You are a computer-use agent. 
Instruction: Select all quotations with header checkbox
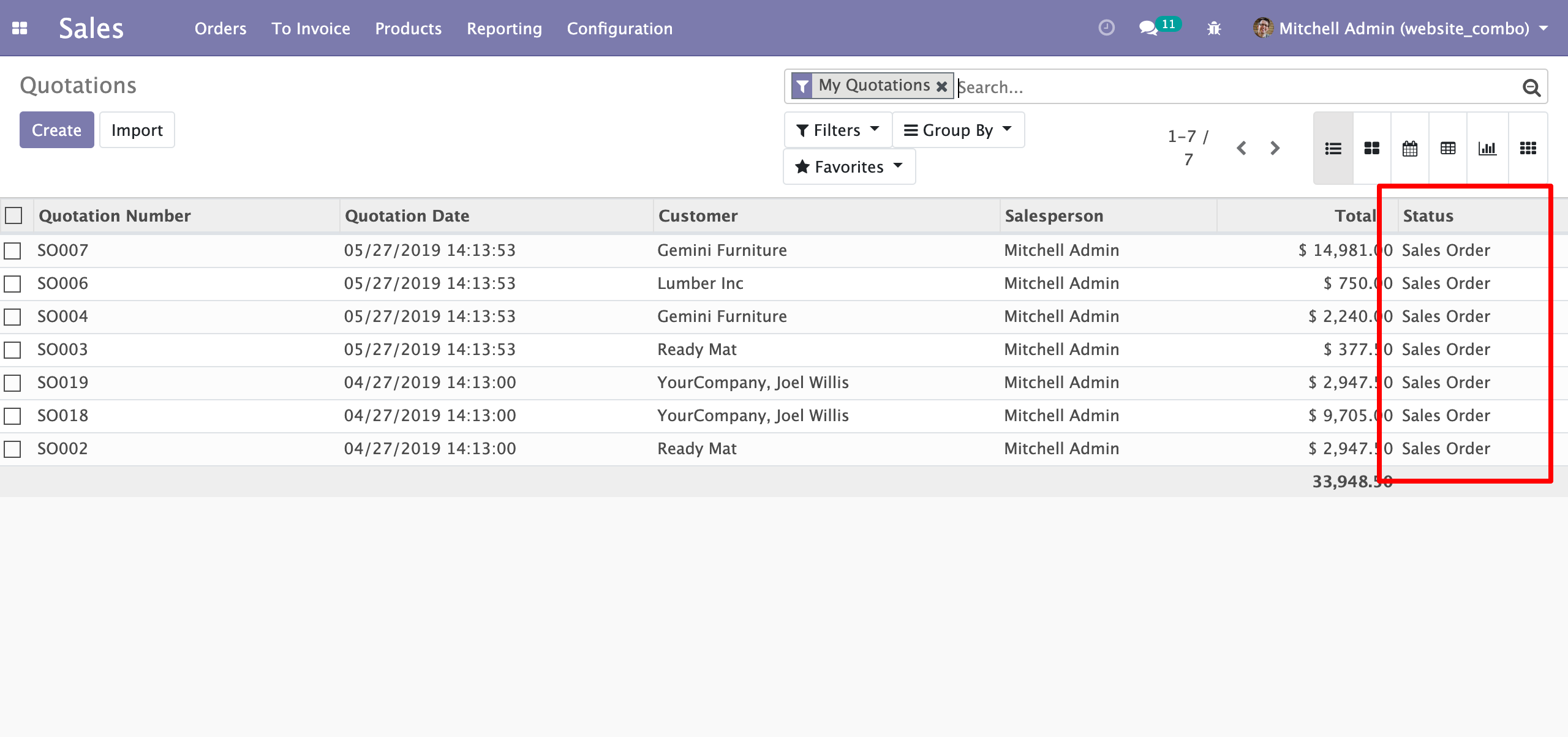[13, 215]
